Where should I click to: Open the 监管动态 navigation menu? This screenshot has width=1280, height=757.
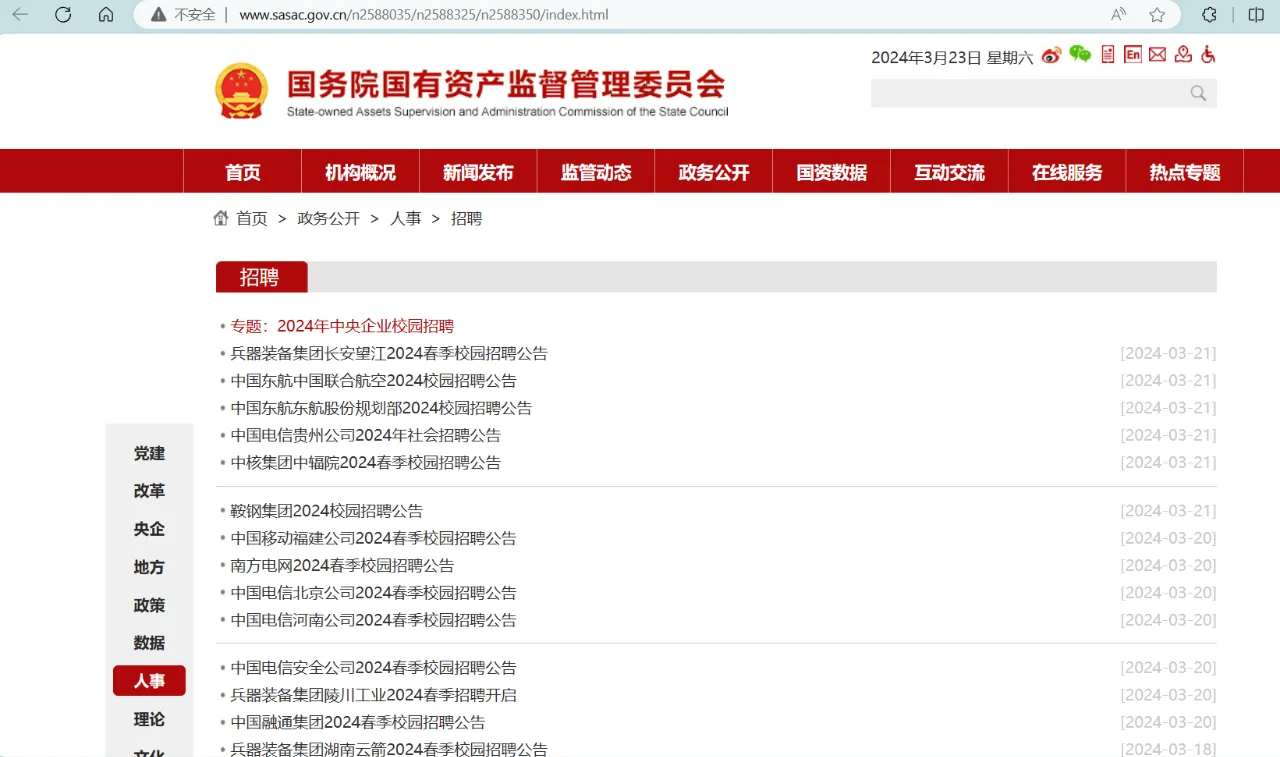coord(596,172)
